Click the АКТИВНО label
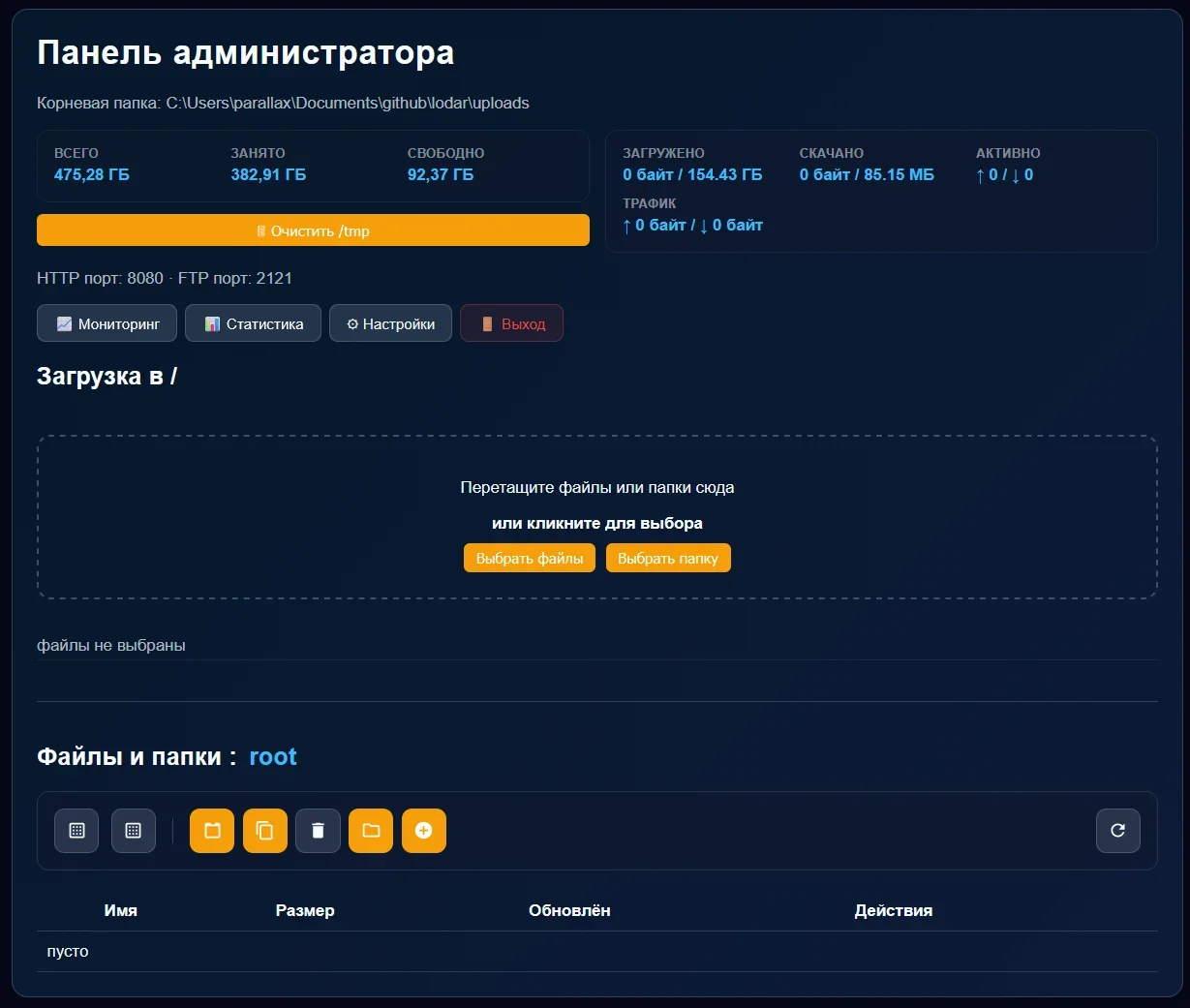 [x=1008, y=153]
